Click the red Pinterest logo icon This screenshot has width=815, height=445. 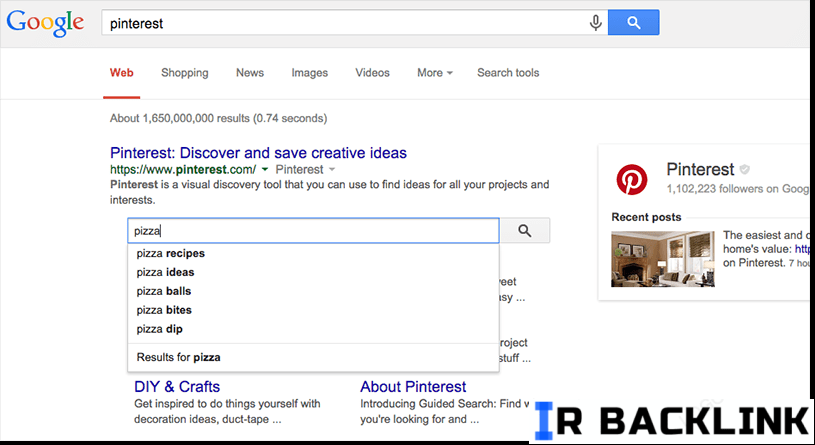pos(631,180)
